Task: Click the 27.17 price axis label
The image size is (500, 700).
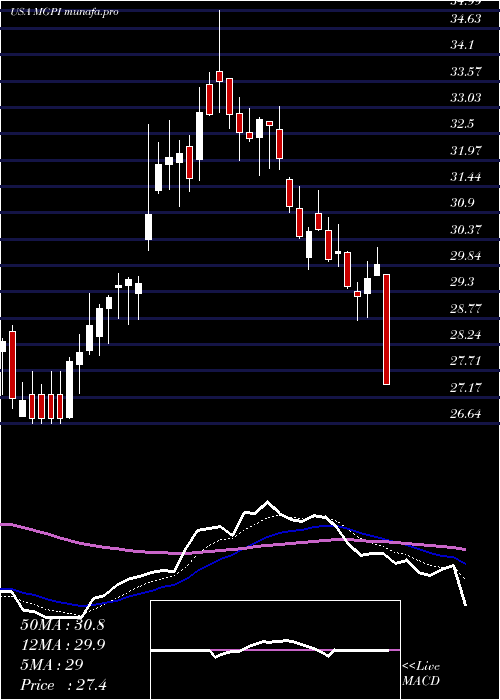Action: click(x=466, y=387)
